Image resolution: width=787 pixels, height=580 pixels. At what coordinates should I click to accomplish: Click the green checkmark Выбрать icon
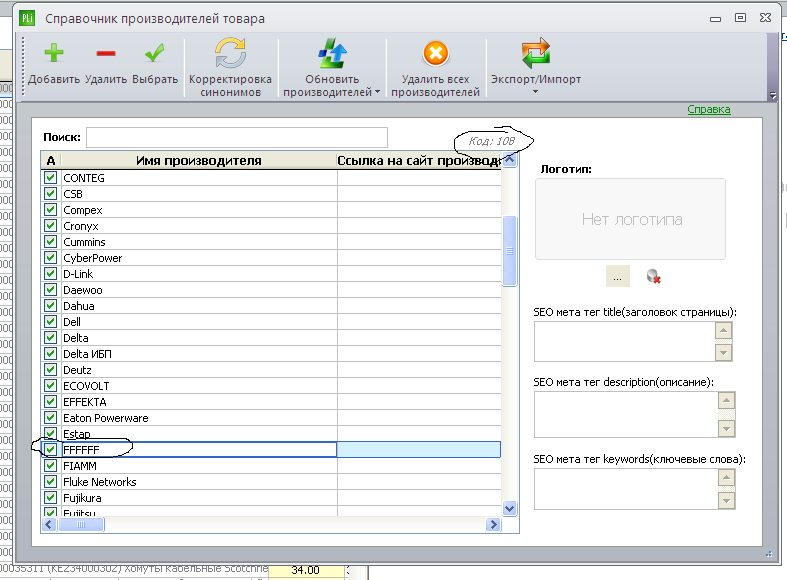coord(155,53)
